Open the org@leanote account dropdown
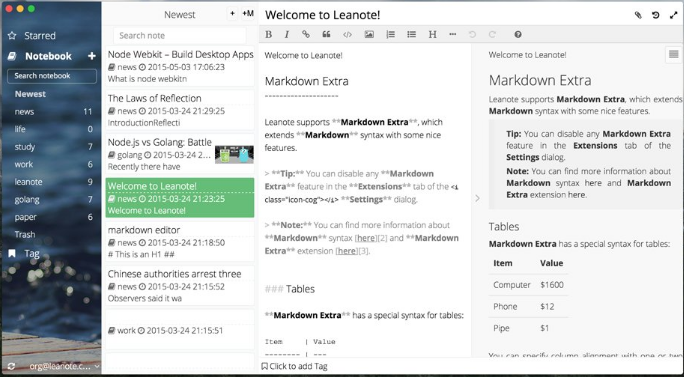The height and width of the screenshot is (377, 684). point(64,367)
